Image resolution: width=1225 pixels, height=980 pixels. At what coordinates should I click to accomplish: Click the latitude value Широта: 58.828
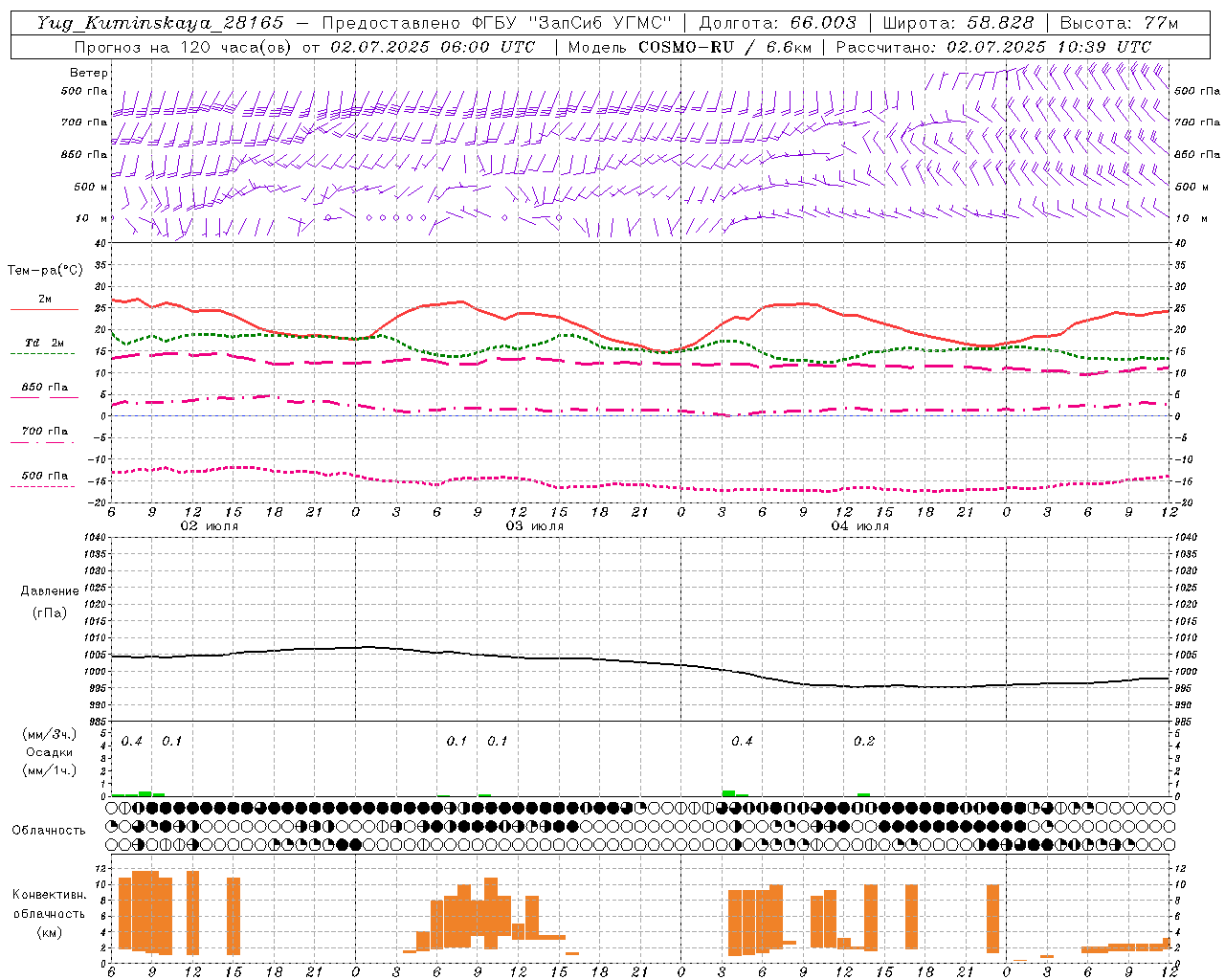(958, 23)
